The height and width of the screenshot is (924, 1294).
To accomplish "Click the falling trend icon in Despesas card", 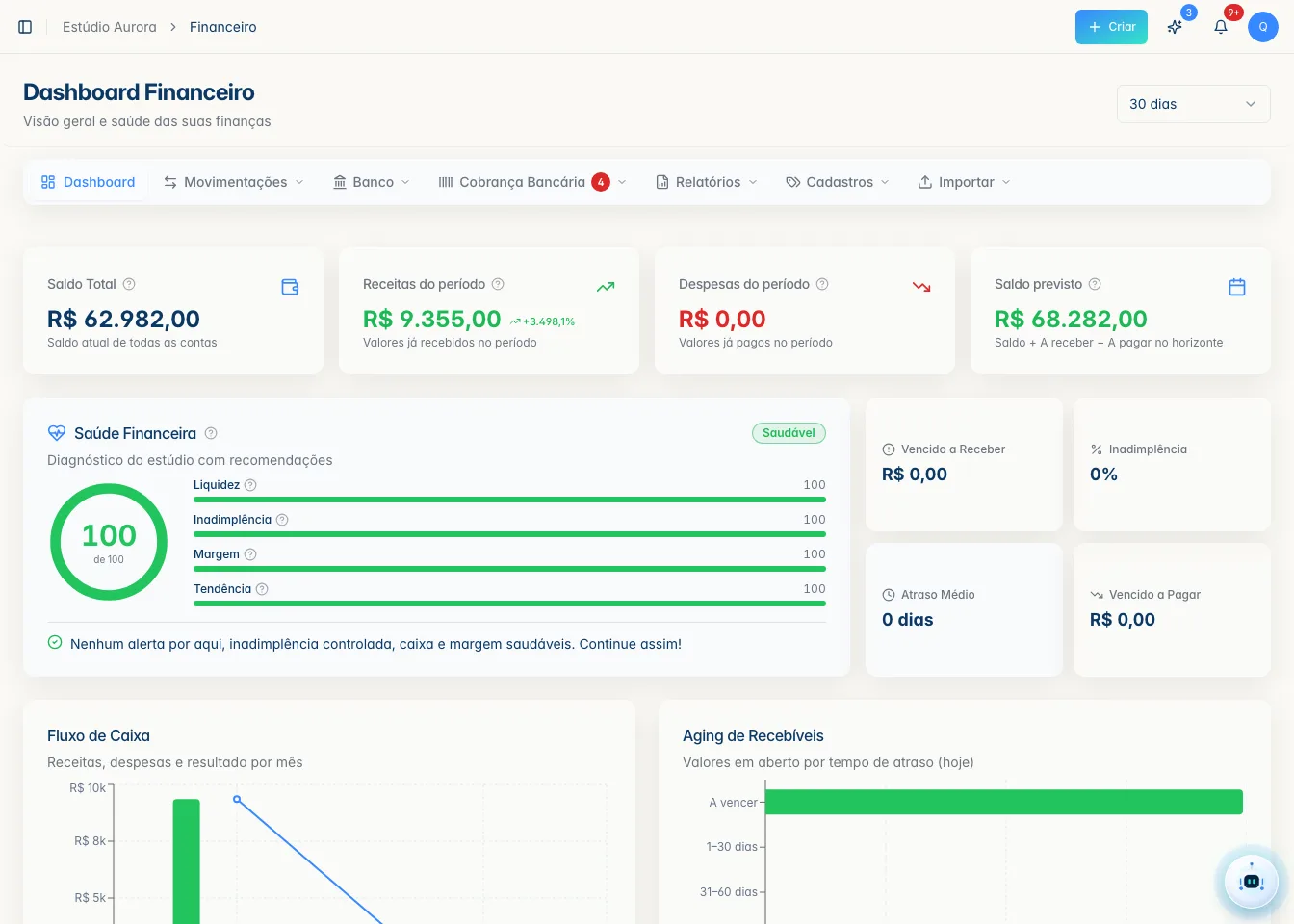I will tap(921, 287).
